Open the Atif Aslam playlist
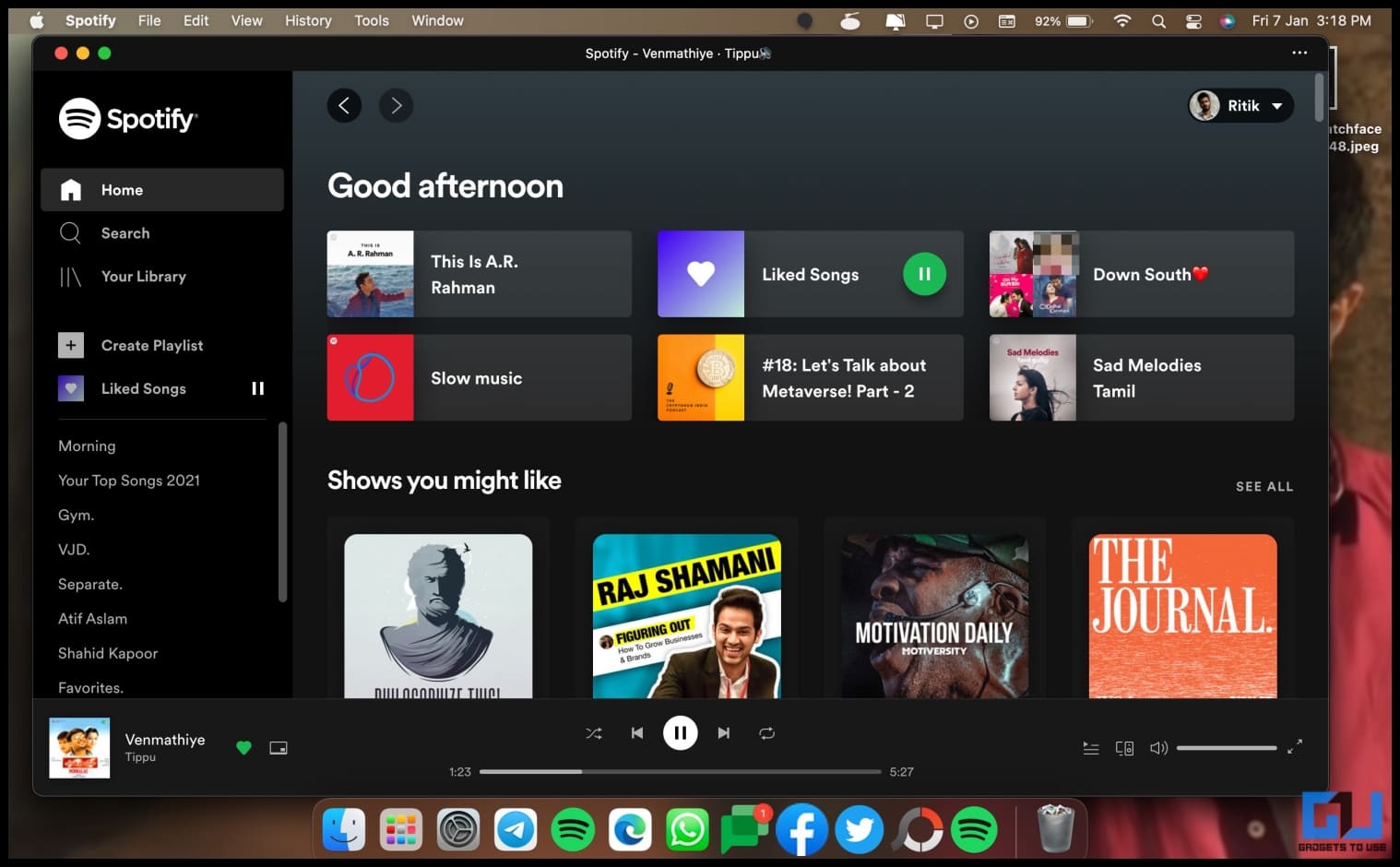Image resolution: width=1400 pixels, height=867 pixels. point(92,619)
